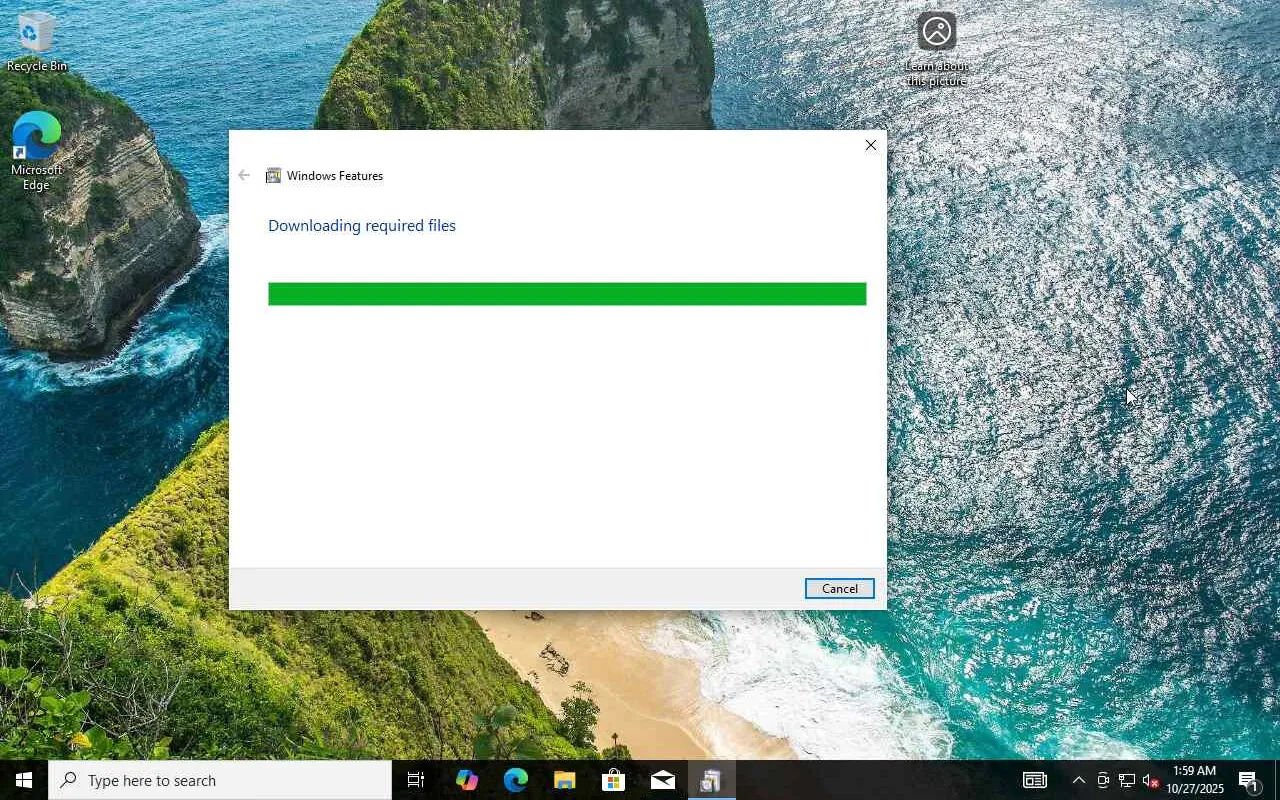Select the Microsoft Edge desktop shortcut
This screenshot has height=800, width=1280.
[37, 151]
